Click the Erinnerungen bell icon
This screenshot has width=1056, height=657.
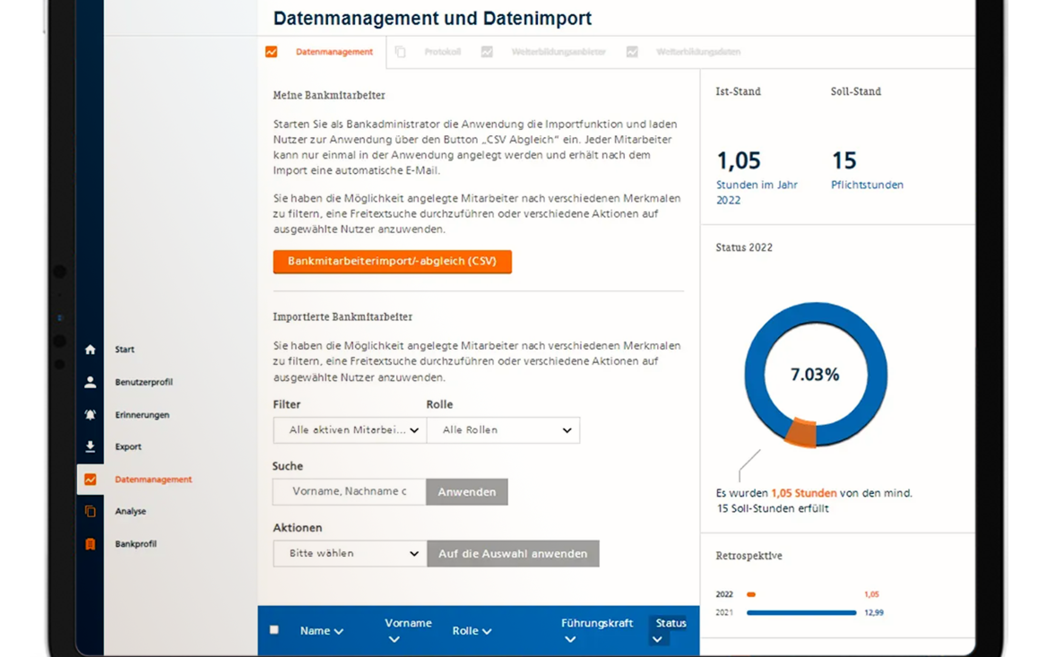90,414
